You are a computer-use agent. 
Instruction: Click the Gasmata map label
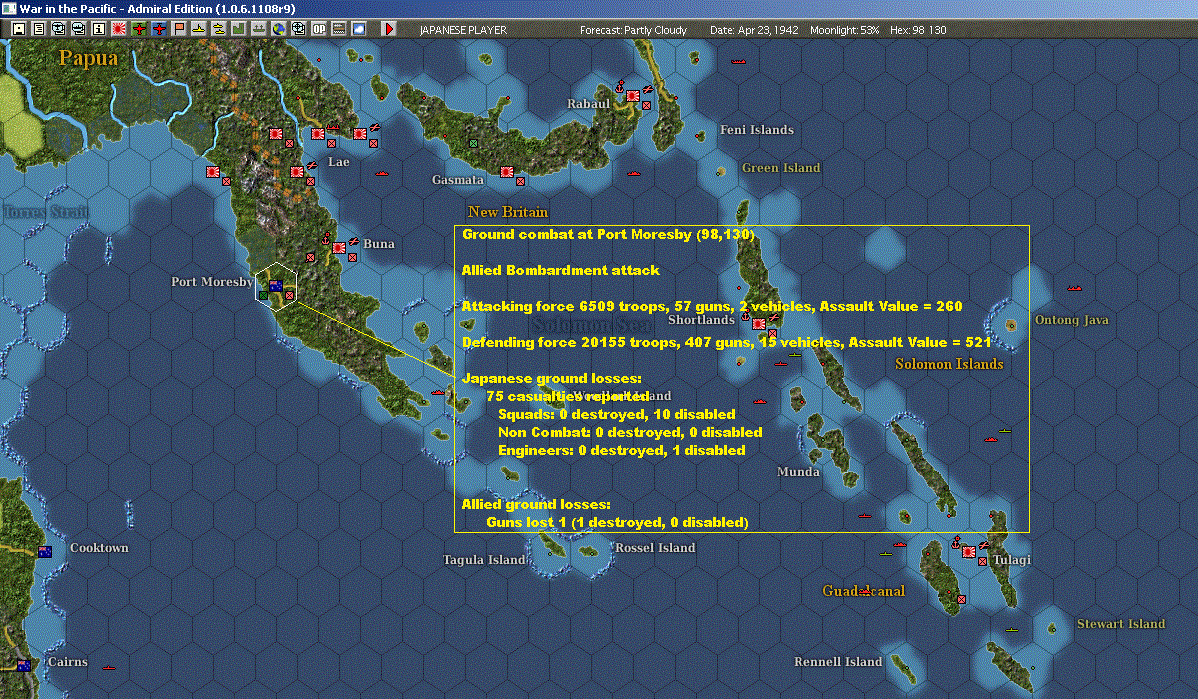[x=458, y=180]
